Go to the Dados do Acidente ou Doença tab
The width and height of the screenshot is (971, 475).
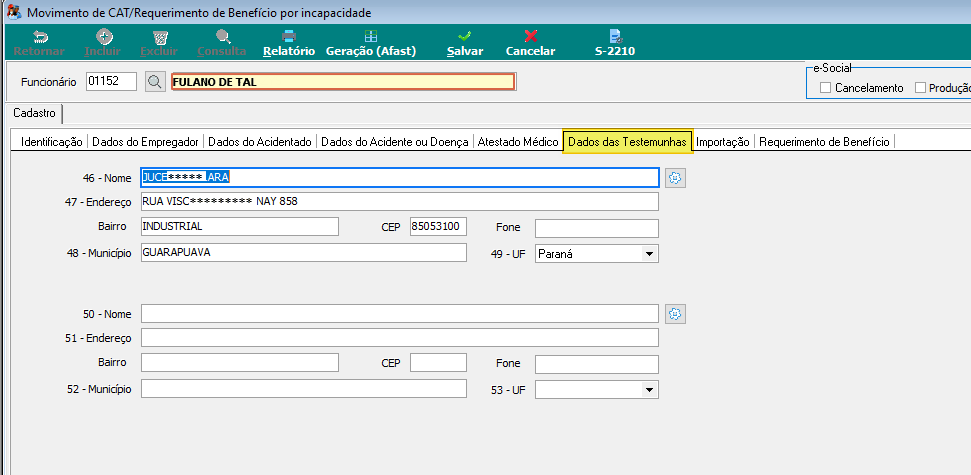(394, 142)
